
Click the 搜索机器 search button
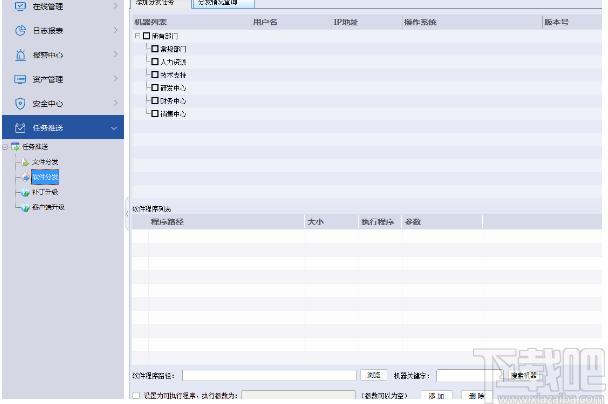[x=523, y=375]
